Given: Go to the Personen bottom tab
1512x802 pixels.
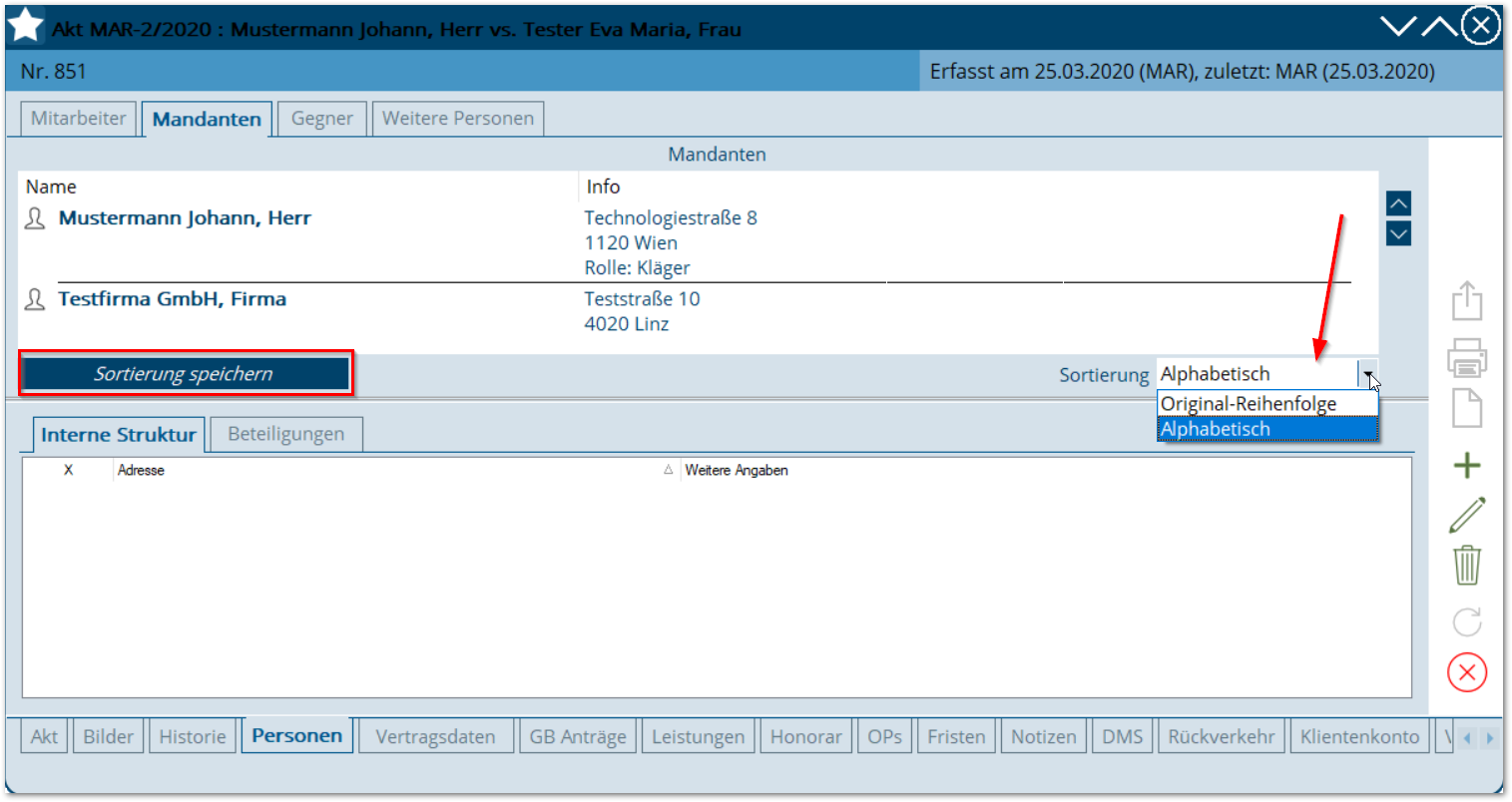Looking at the screenshot, I should [x=297, y=735].
